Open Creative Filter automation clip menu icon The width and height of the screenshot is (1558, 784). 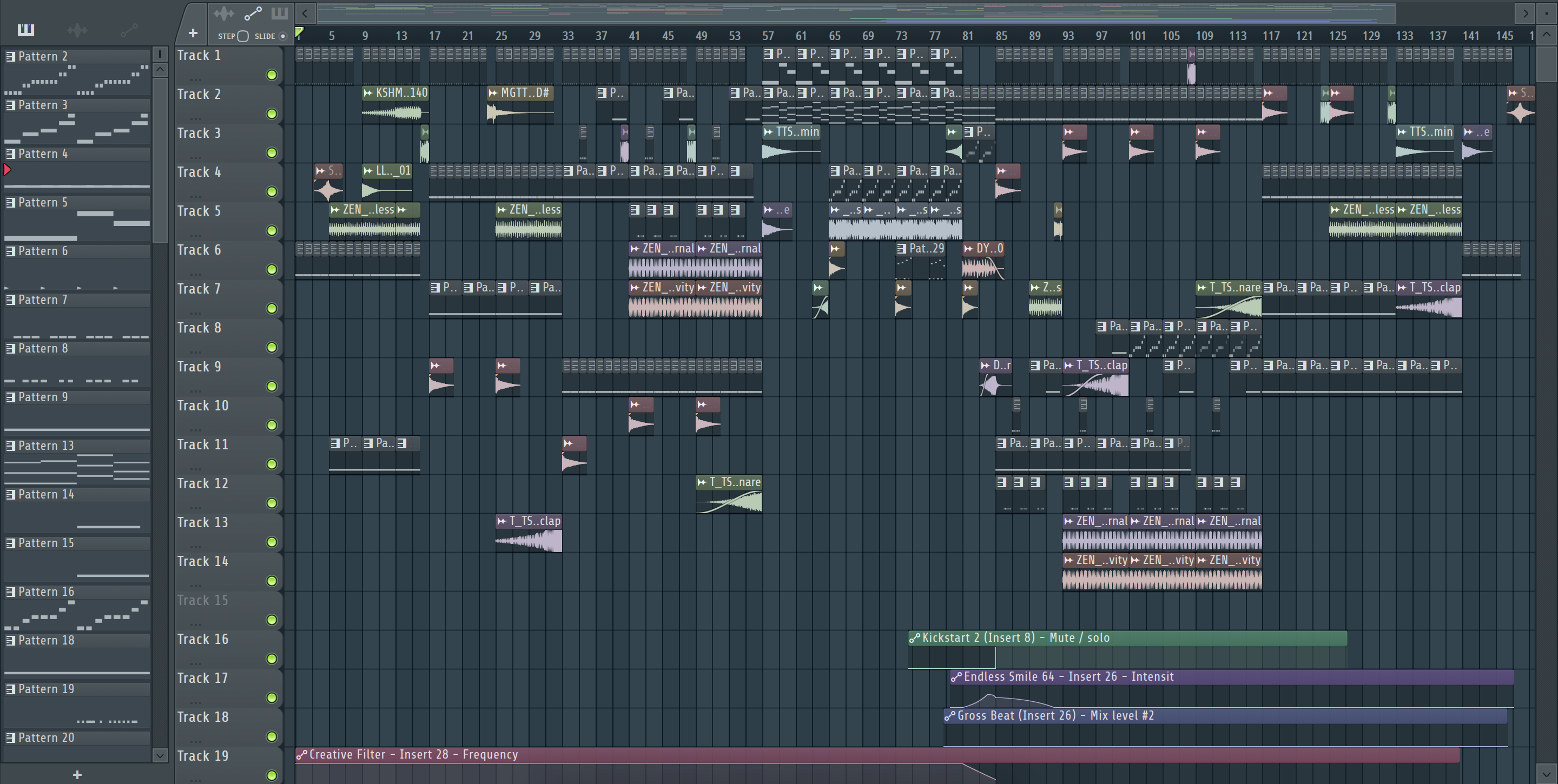click(302, 754)
